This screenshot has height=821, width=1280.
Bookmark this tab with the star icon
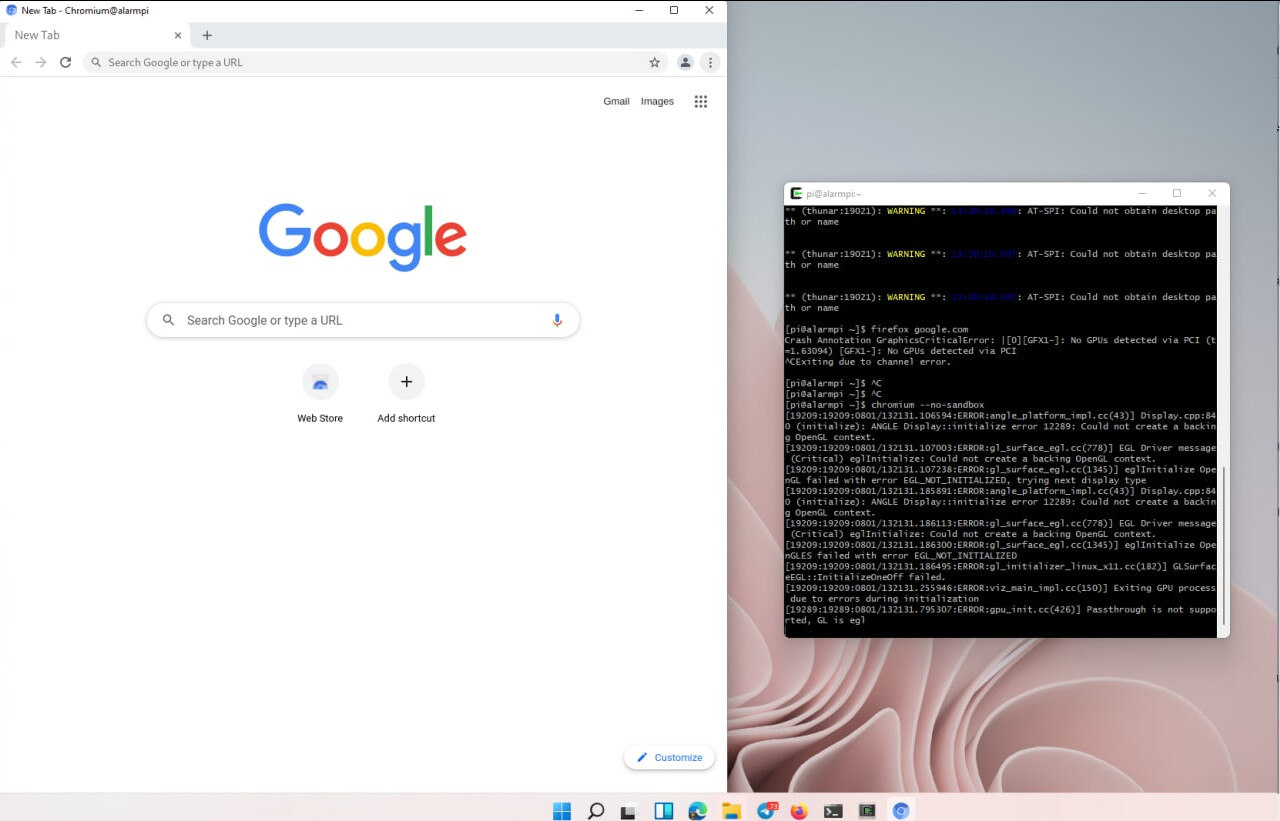[654, 62]
